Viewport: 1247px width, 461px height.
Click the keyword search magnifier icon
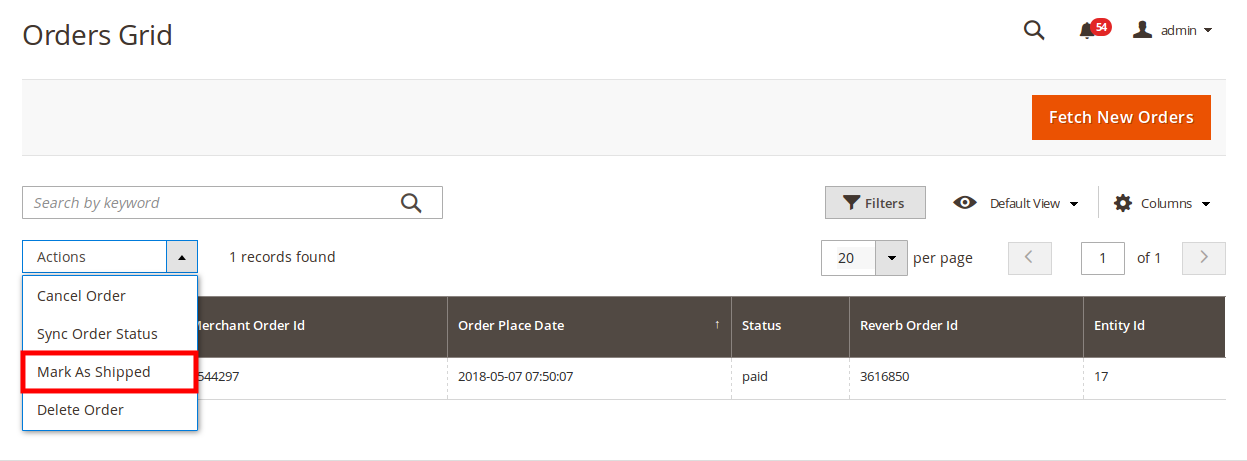[411, 203]
